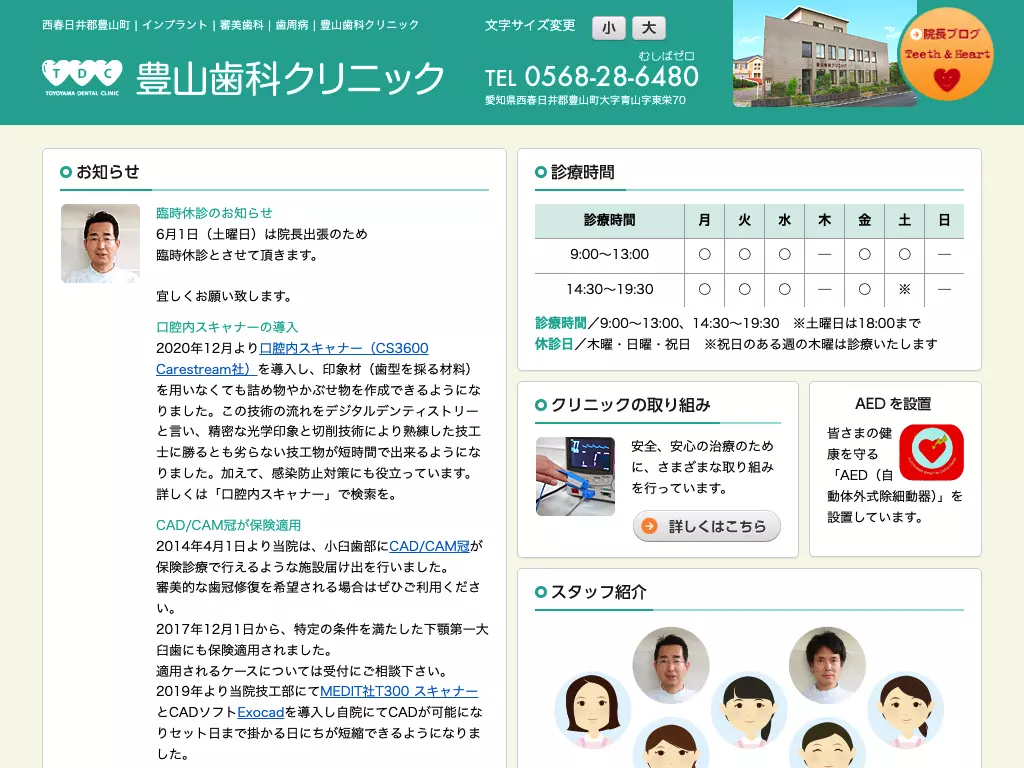Screen dimensions: 1024x768
Task: Click the long-haired female staff avatar
Action: coord(593,711)
